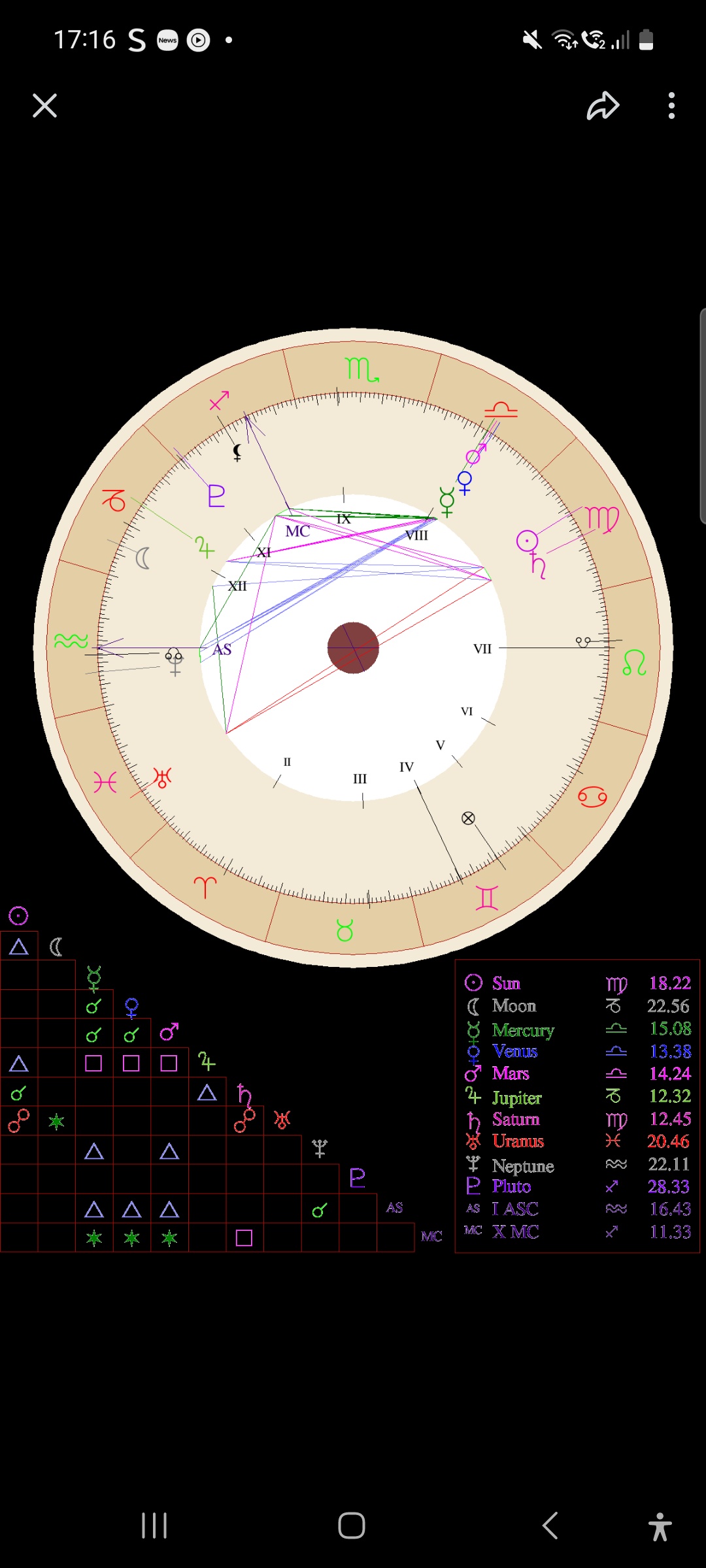Image resolution: width=706 pixels, height=1568 pixels.
Task: Tap house label IV in the wheel
Action: point(407,767)
